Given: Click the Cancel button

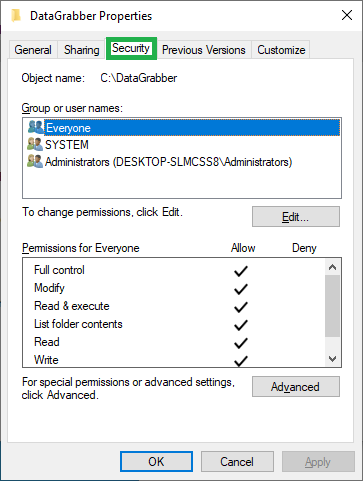Looking at the screenshot, I should point(237,462).
